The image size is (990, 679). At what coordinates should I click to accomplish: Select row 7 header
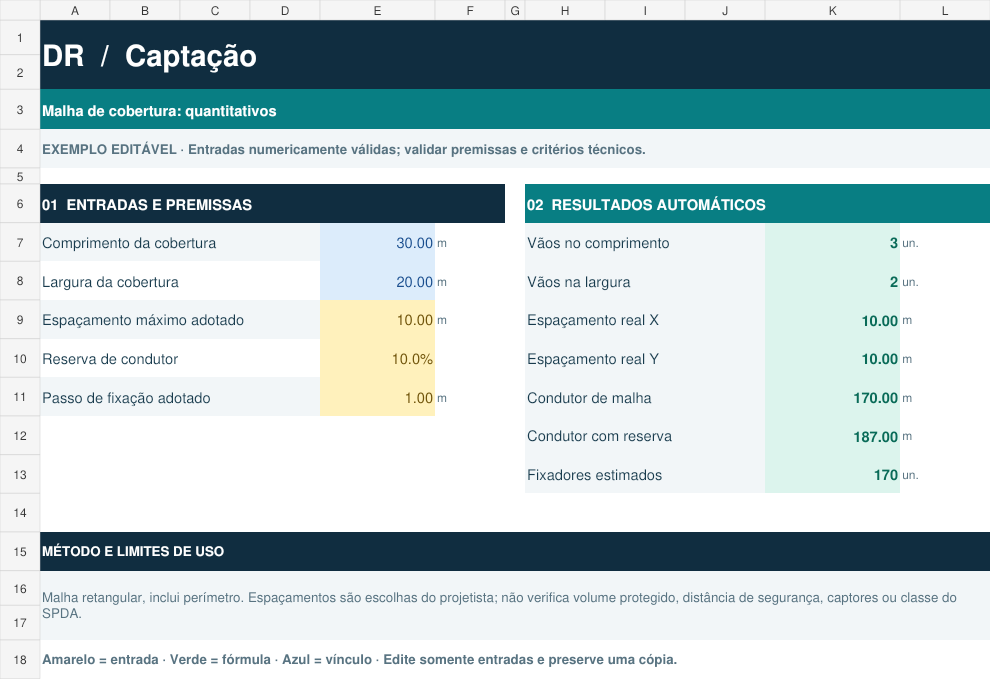20,243
